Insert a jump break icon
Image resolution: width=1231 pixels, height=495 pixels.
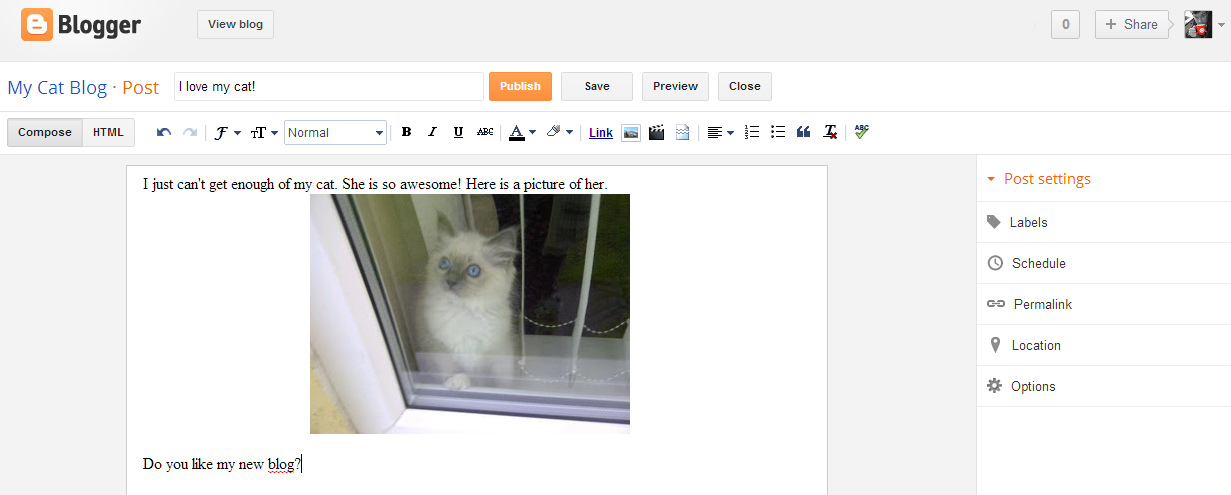pyautogui.click(x=682, y=133)
